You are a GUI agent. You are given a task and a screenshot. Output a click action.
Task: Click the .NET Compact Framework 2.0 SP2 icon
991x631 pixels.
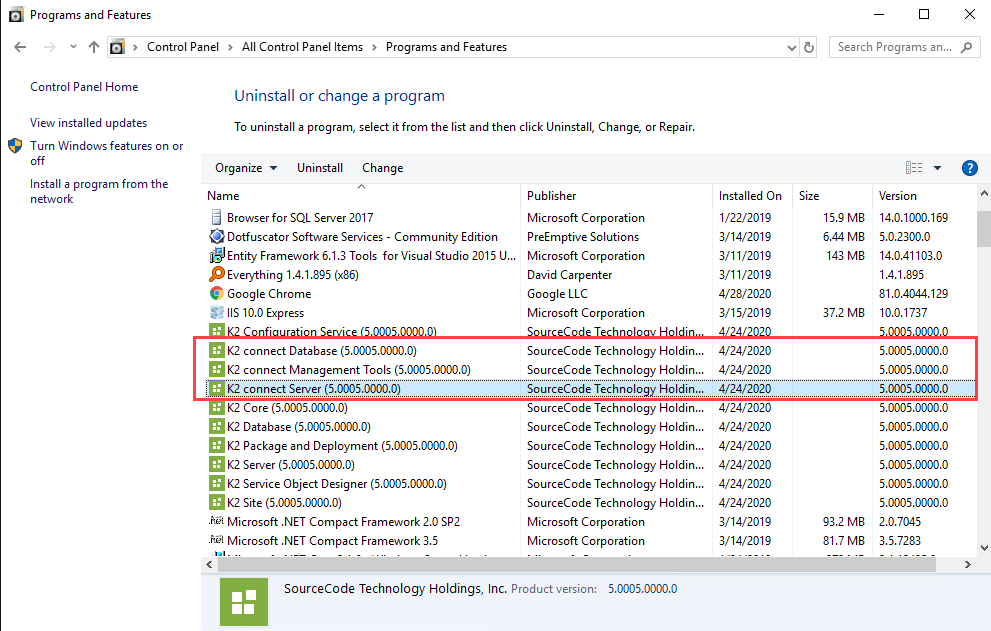[216, 521]
